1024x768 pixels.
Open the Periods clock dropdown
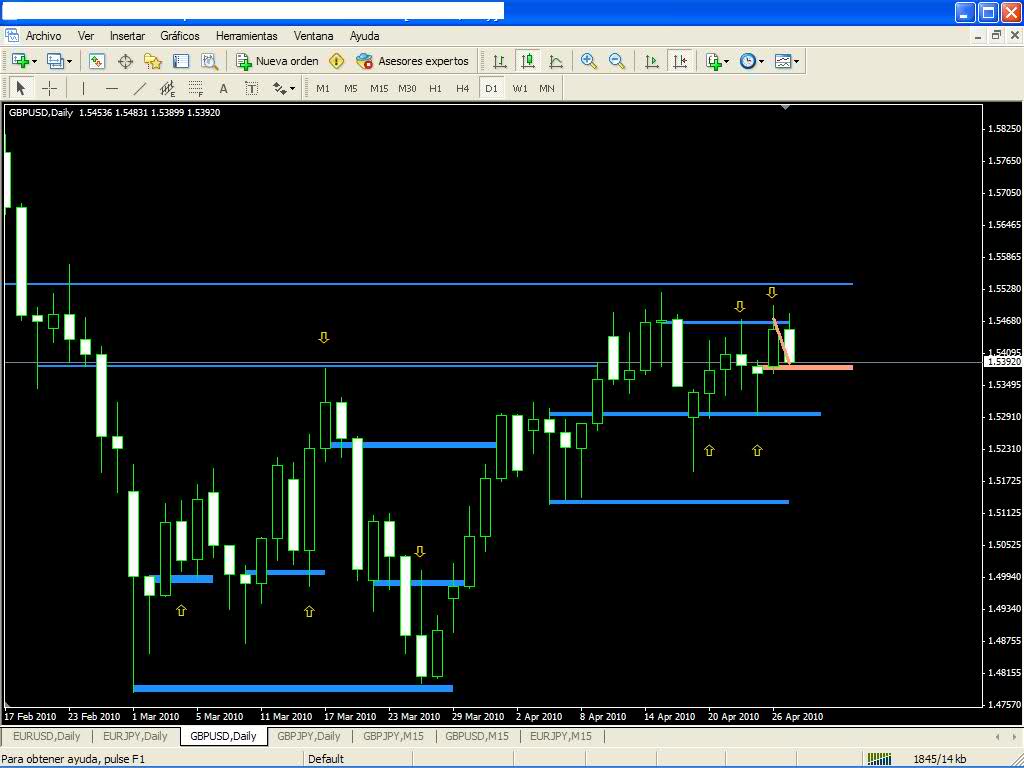(752, 61)
